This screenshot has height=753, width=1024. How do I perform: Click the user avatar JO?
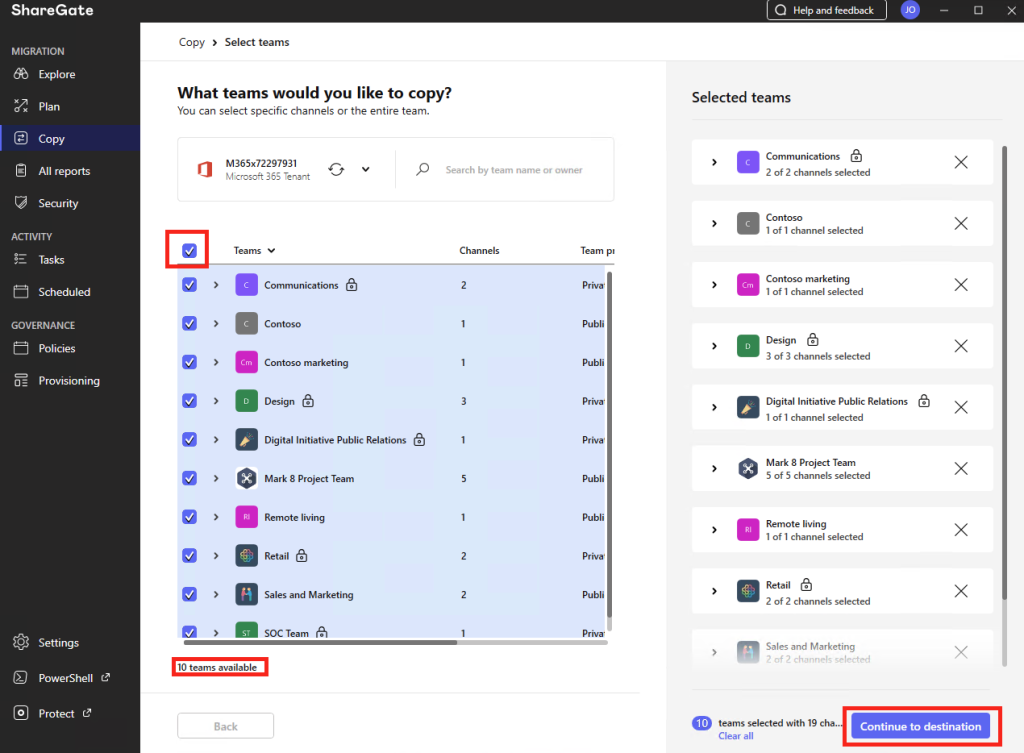[x=910, y=10]
